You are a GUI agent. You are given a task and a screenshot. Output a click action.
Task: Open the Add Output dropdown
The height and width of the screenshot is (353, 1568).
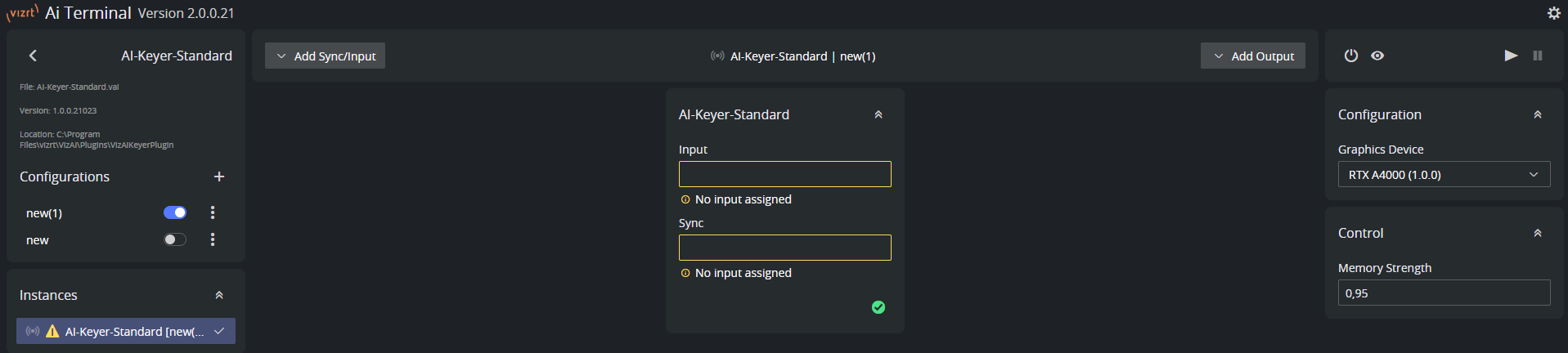1252,56
